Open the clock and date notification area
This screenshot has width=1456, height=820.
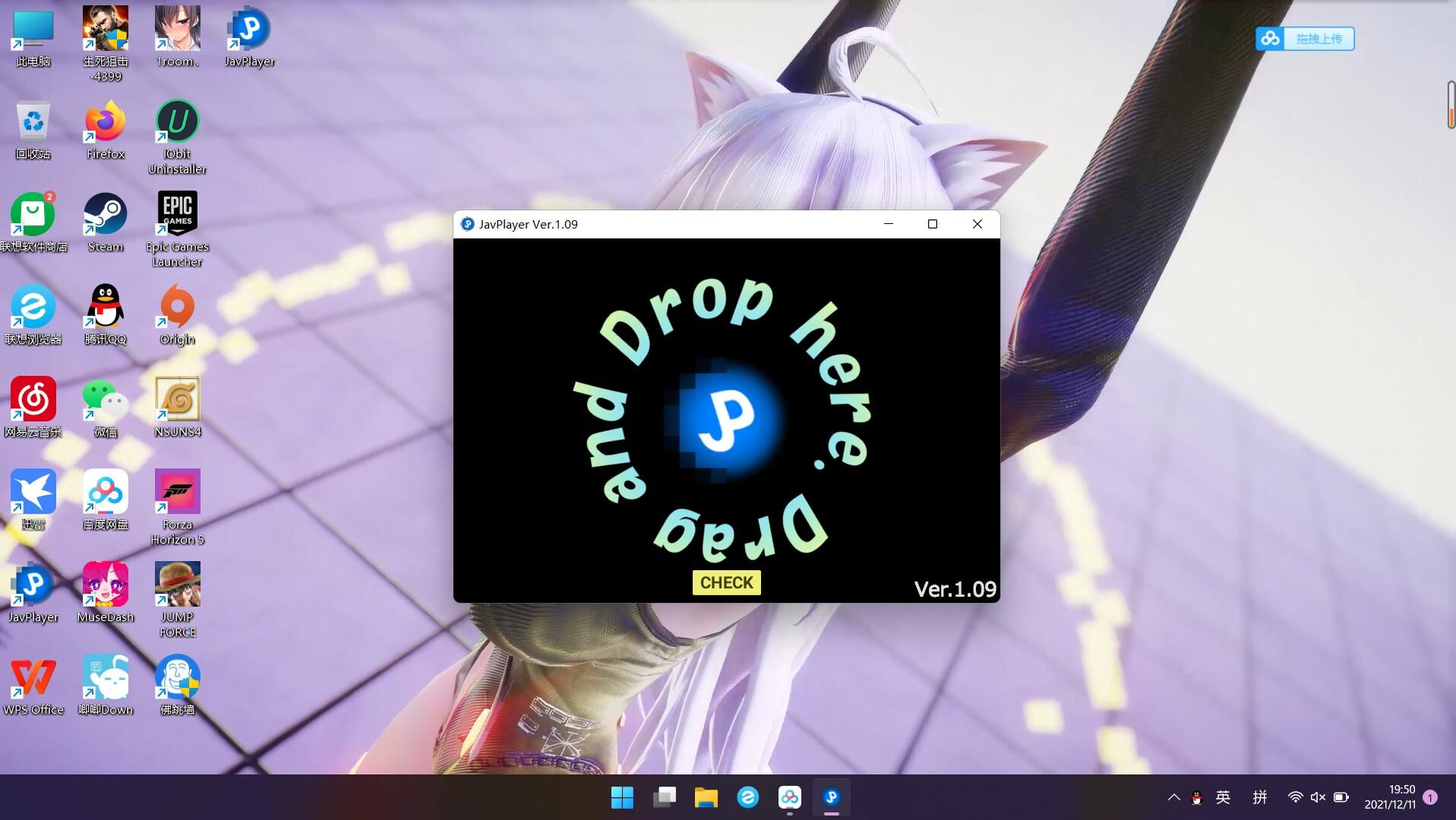pos(1390,797)
